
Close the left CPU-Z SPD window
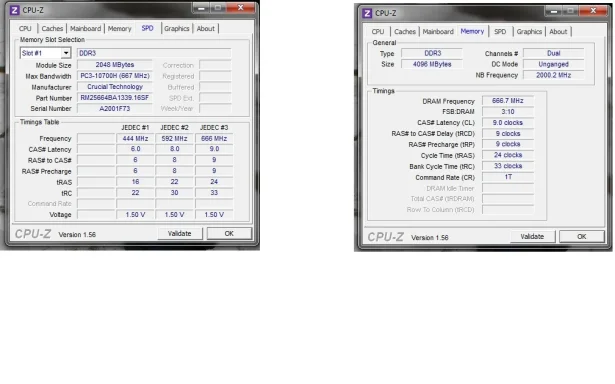point(241,7)
